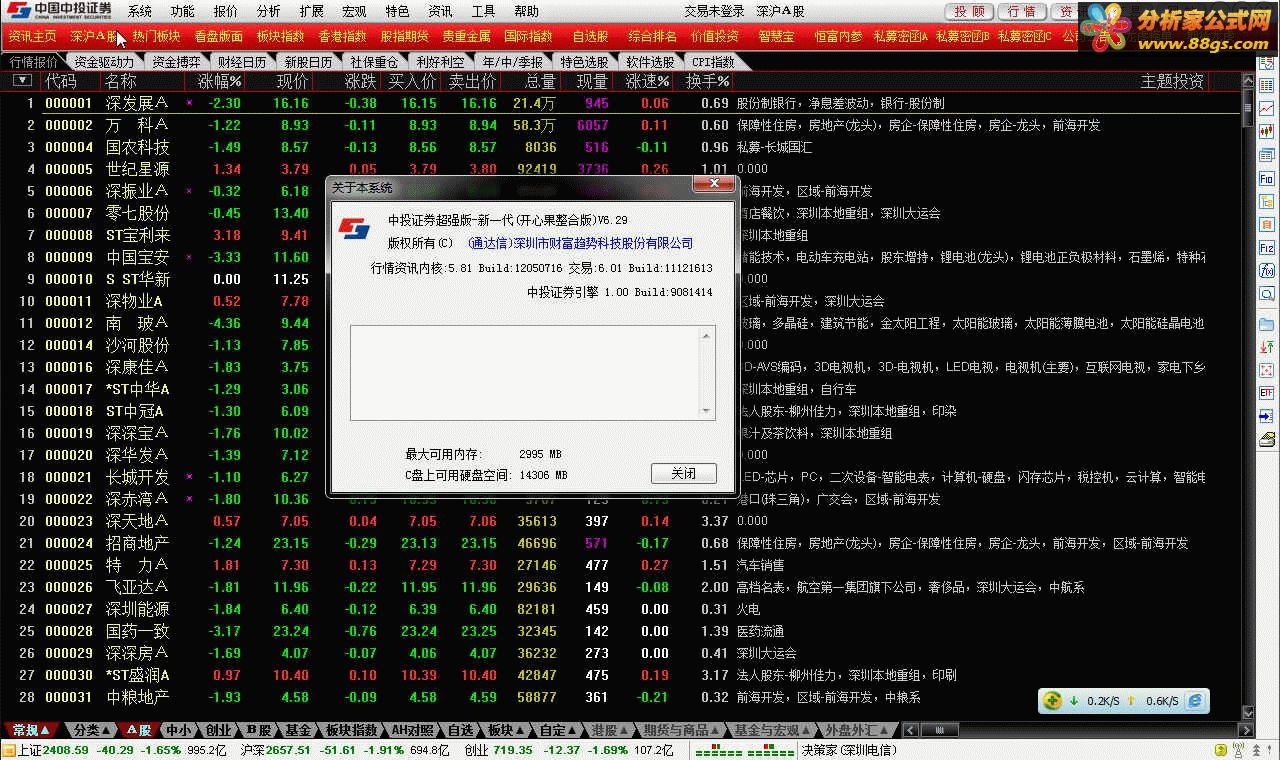Screen dimensions: 1280x760
Task: Expand the 基金与宏观 bottom tab menu
Action: (771, 731)
